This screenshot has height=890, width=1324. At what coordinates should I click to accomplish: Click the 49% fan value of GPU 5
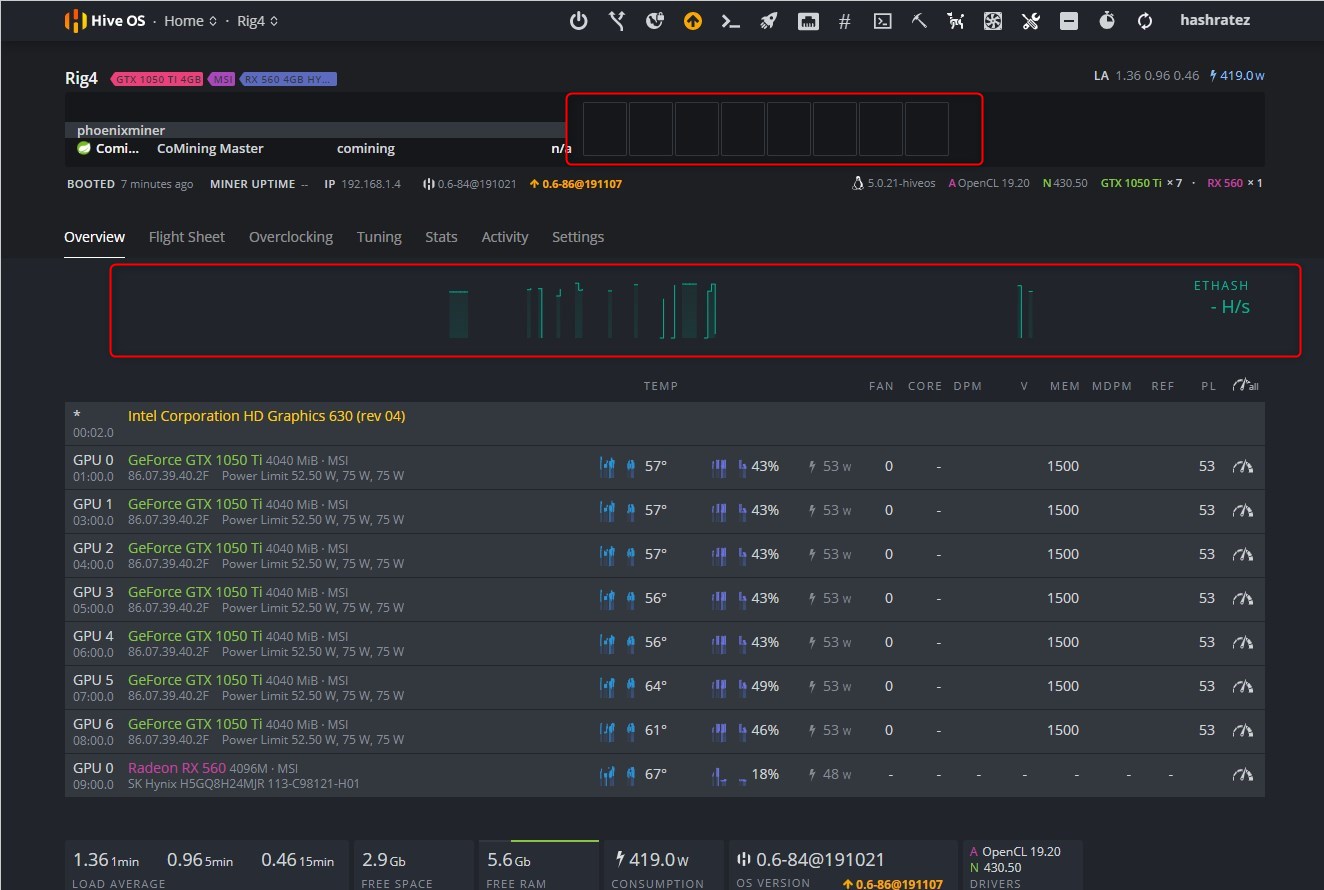point(765,686)
